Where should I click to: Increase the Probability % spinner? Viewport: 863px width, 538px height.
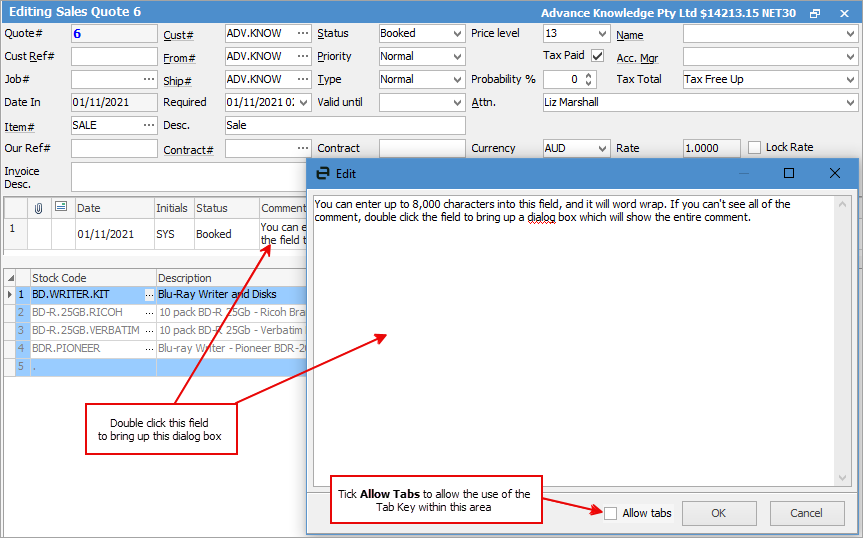pyautogui.click(x=588, y=76)
